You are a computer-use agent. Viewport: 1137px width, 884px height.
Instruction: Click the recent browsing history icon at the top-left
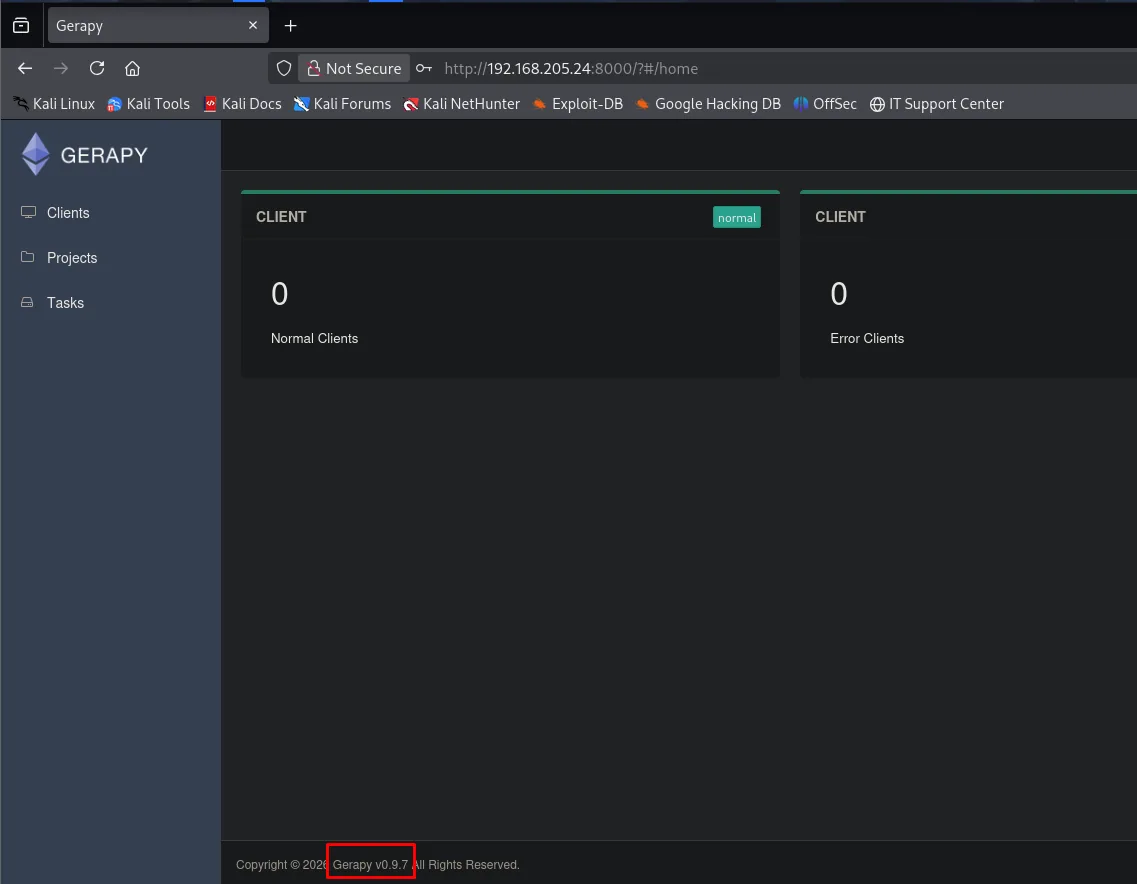point(21,25)
